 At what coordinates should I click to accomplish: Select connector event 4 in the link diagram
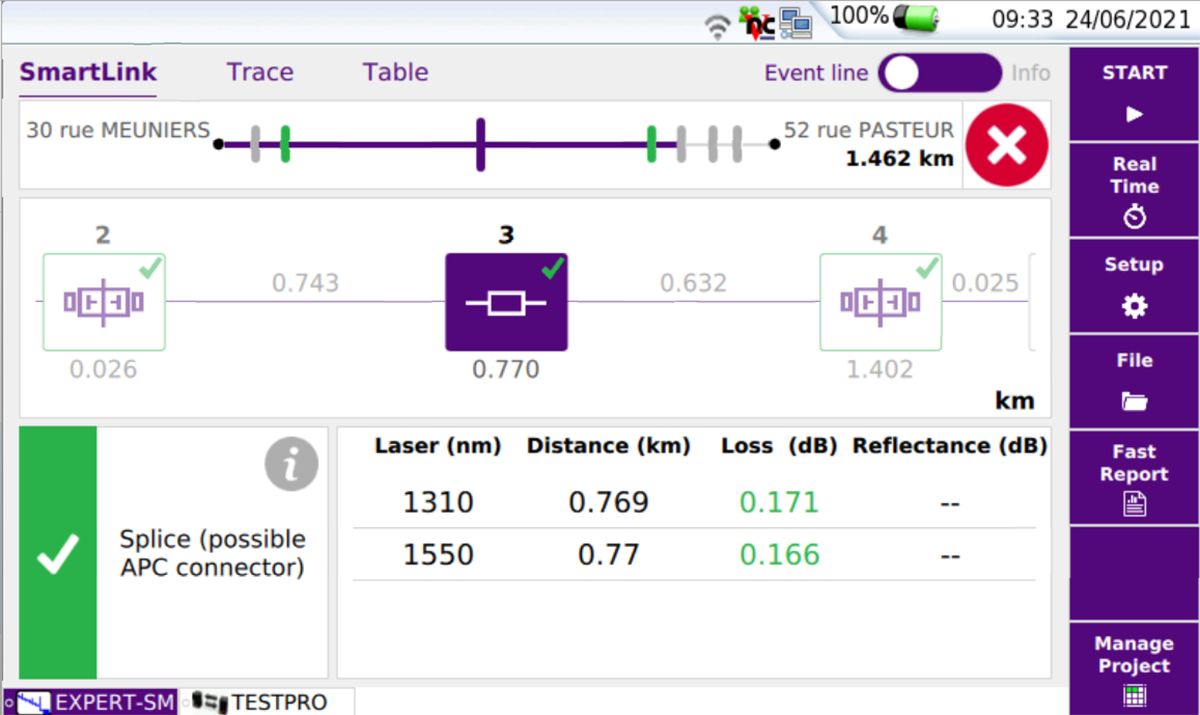tap(880, 301)
